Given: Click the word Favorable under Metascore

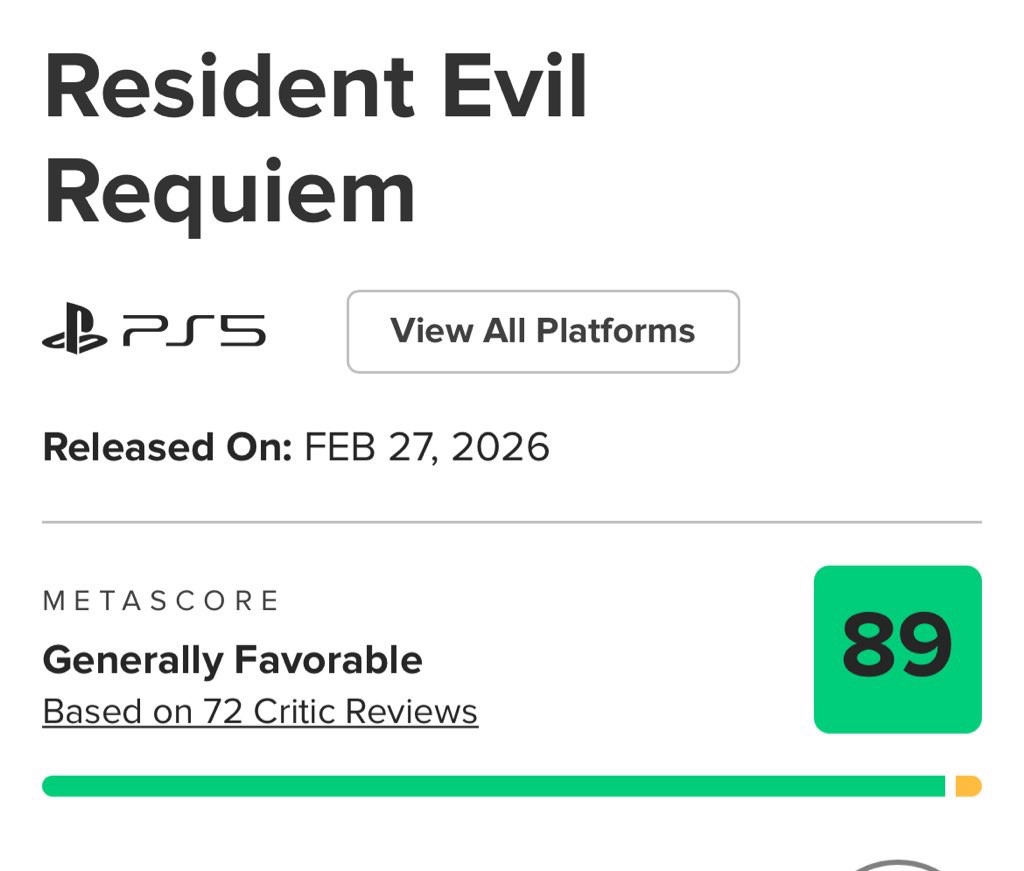Looking at the screenshot, I should coord(328,660).
